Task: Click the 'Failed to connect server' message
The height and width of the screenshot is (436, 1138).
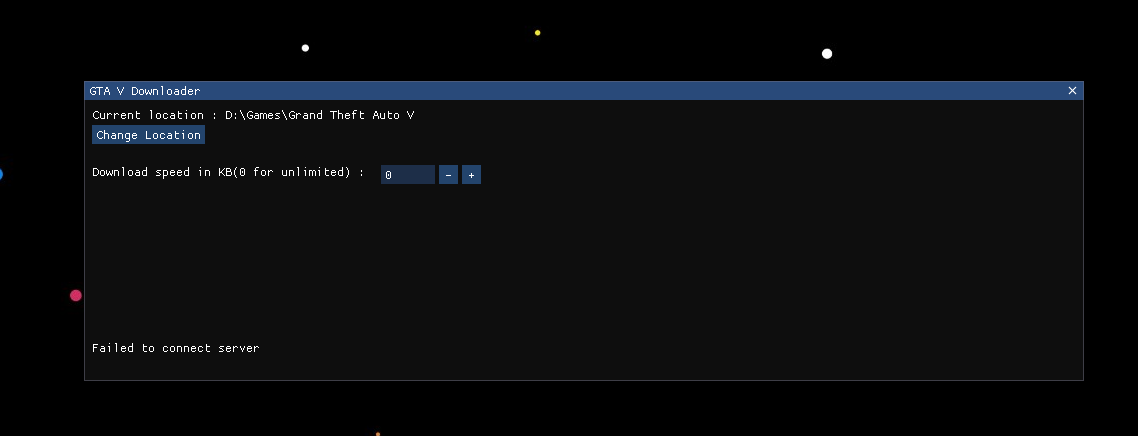Action: (x=175, y=348)
